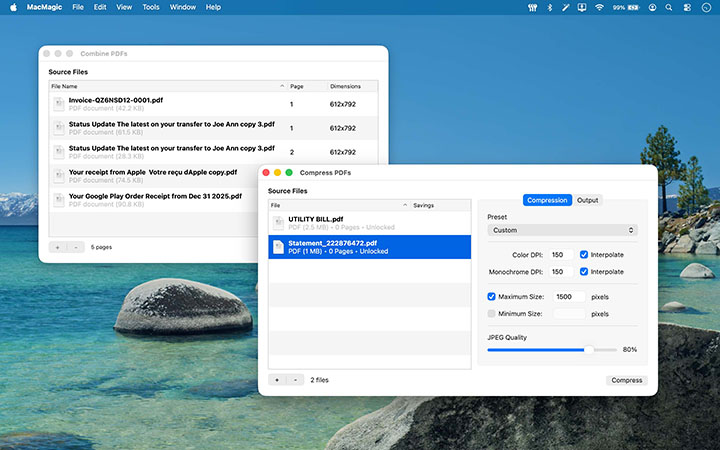Click the Invoice-QZ6NSD12-0001.pdf document icon
The width and height of the screenshot is (720, 450).
click(59, 103)
